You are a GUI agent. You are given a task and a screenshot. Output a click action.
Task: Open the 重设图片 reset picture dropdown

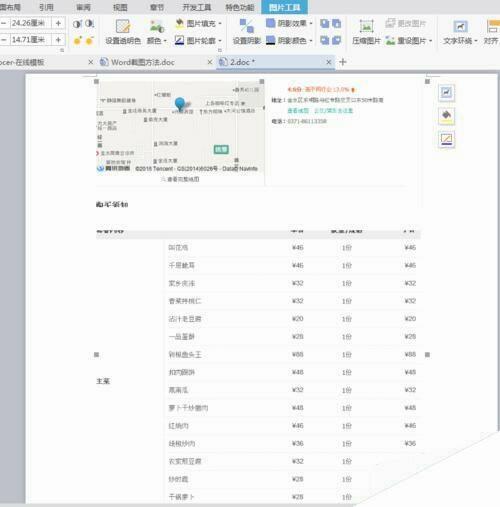[x=409, y=40]
